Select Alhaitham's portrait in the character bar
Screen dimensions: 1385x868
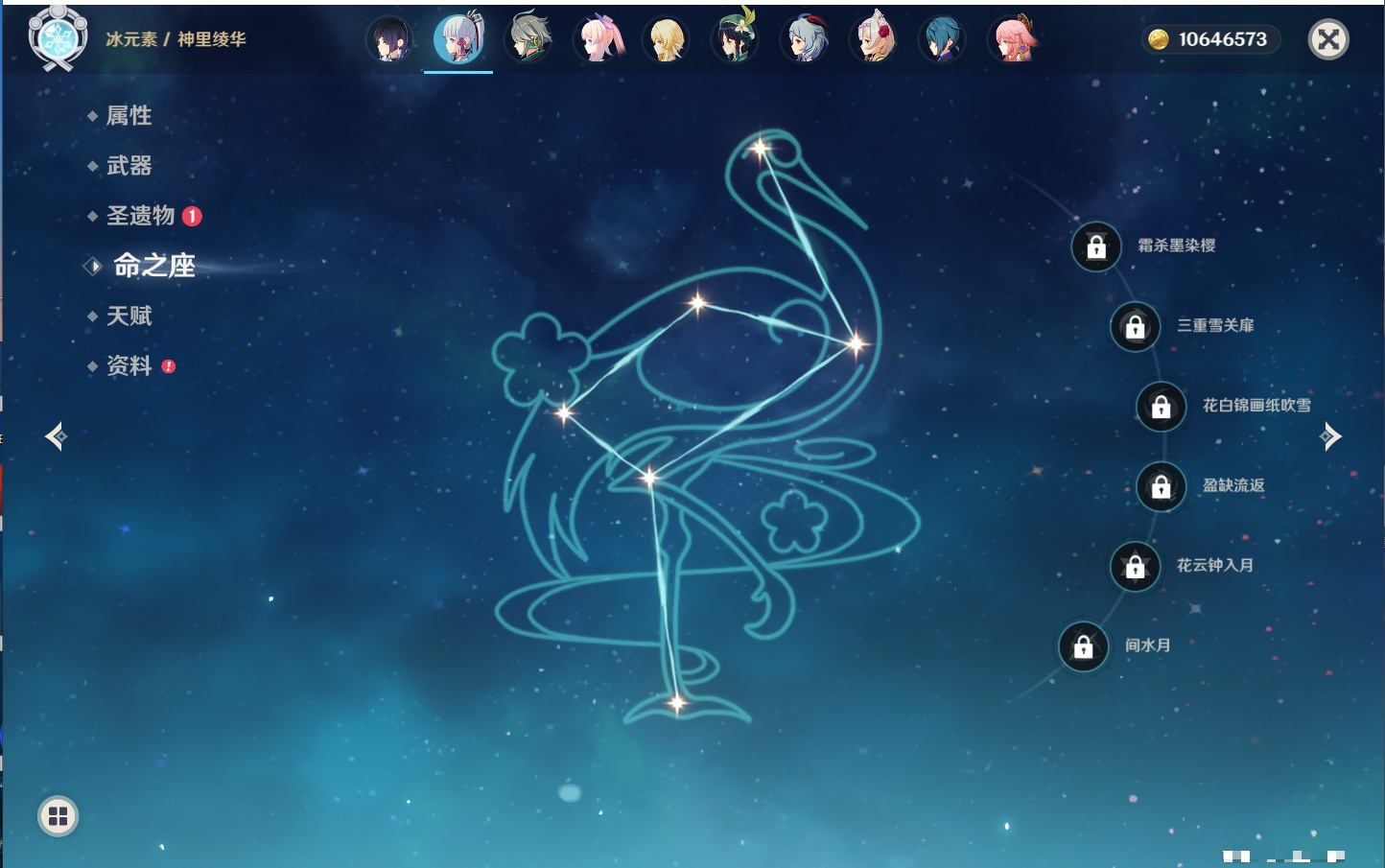tap(528, 39)
